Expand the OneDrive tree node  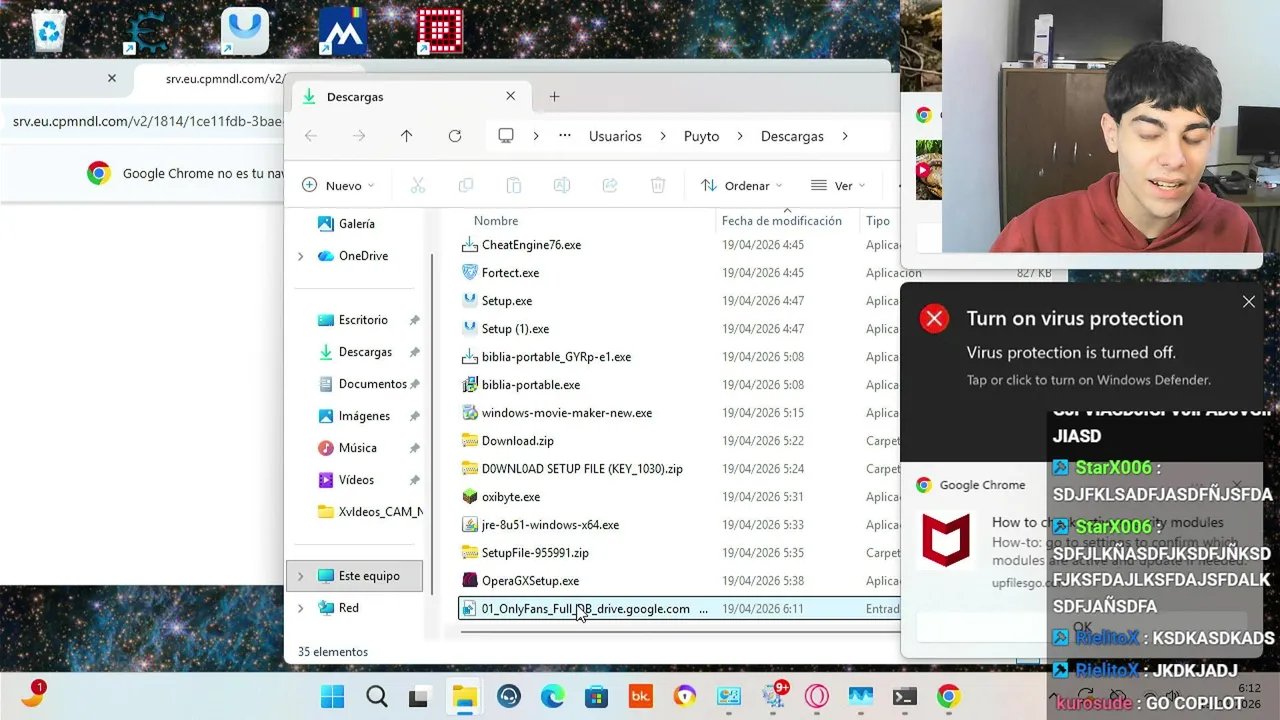(300, 256)
